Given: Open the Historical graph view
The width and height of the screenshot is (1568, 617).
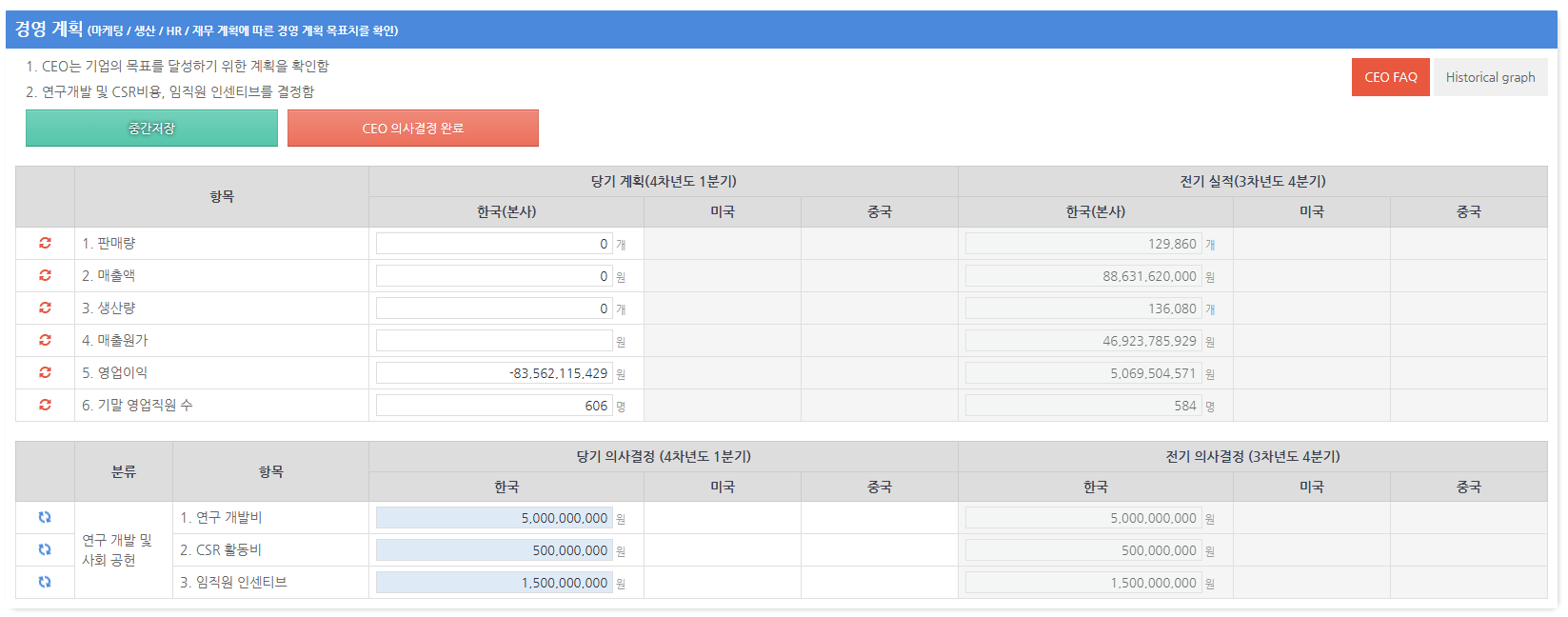Looking at the screenshot, I should [1490, 77].
